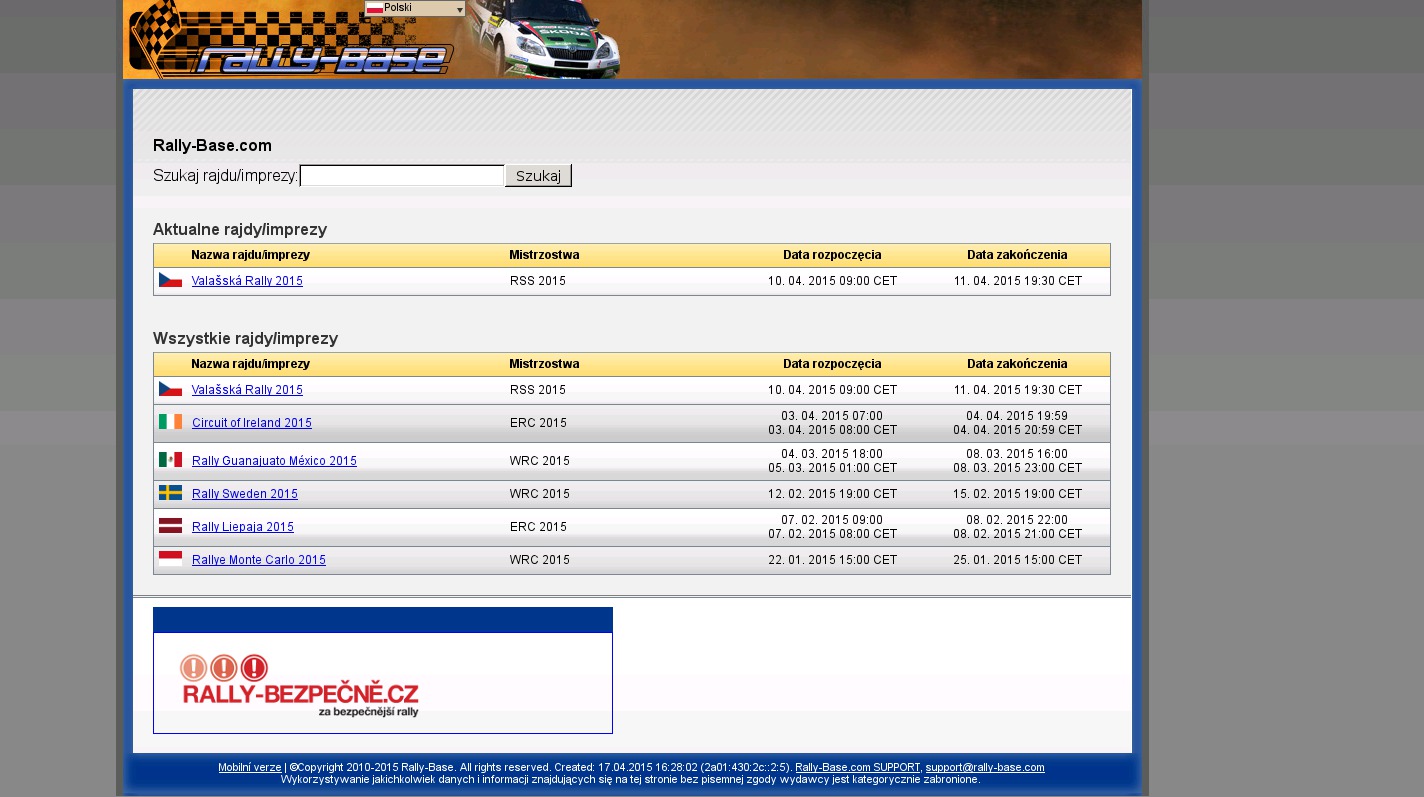Open the Polski language dropdown
This screenshot has width=1424, height=797.
pos(415,8)
